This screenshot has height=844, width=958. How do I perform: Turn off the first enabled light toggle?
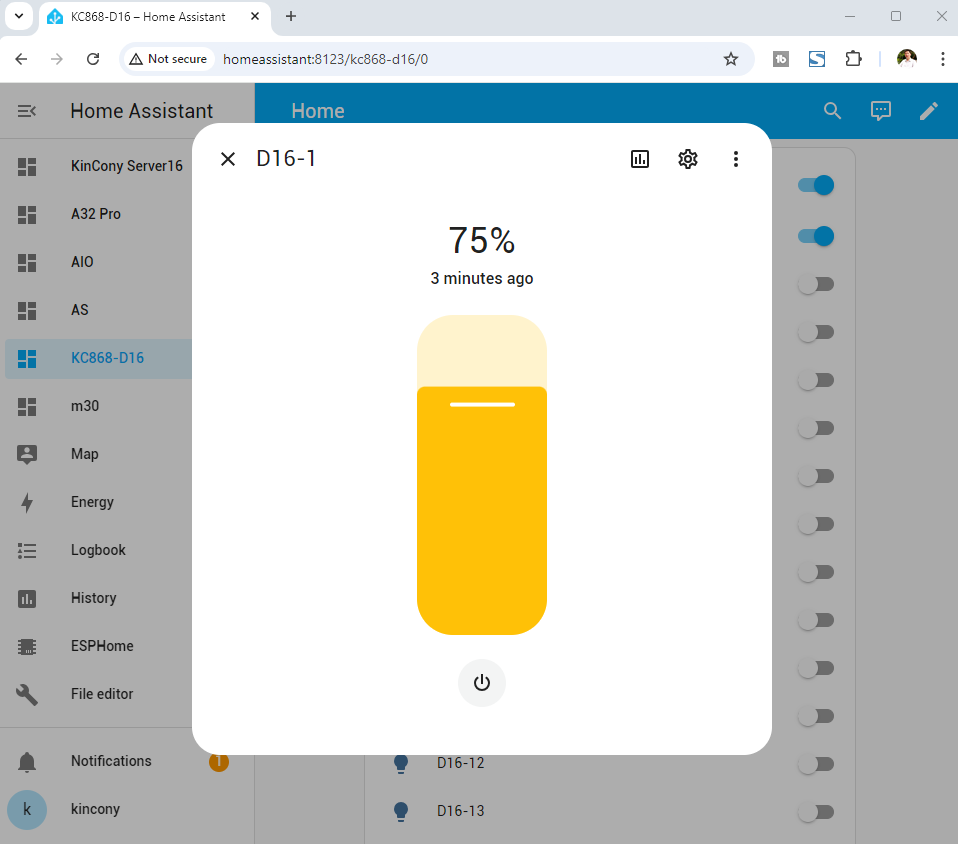(816, 185)
